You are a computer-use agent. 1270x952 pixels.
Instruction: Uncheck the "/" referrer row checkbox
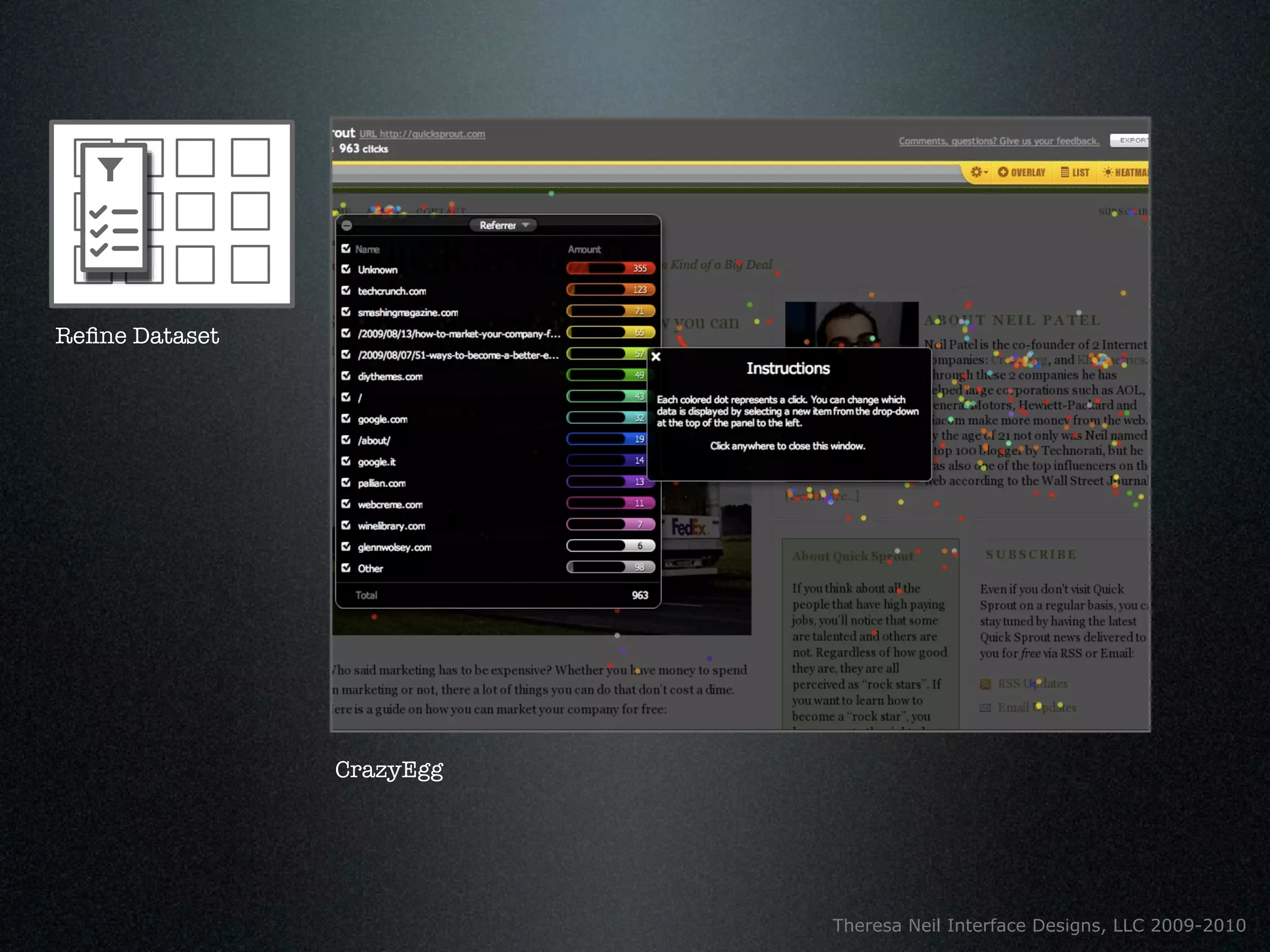tap(346, 397)
